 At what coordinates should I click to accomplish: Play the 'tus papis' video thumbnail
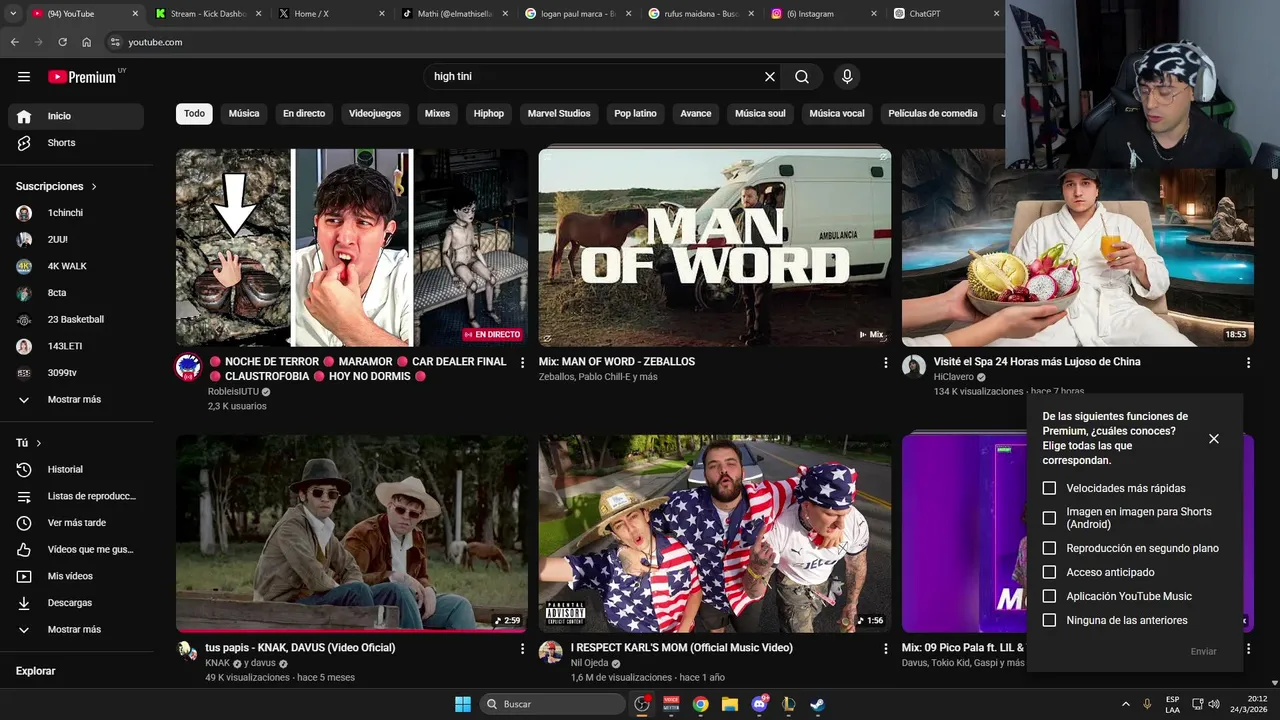pyautogui.click(x=351, y=532)
